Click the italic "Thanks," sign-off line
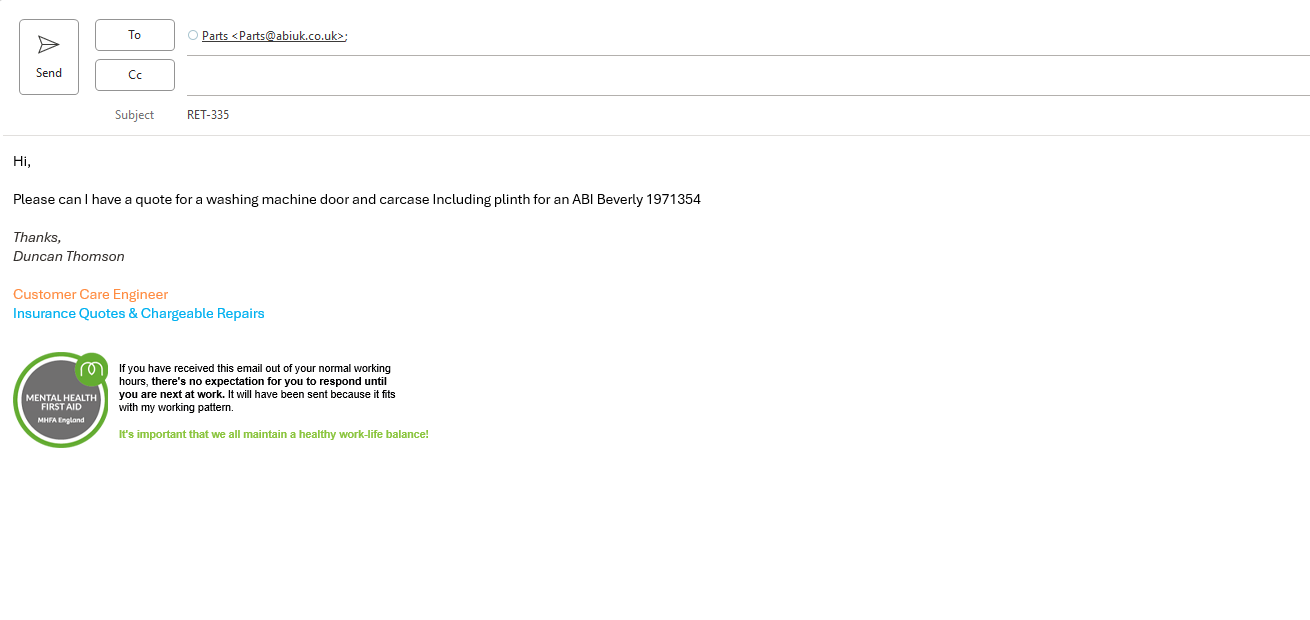The width and height of the screenshot is (1310, 620). pyautogui.click(x=37, y=237)
